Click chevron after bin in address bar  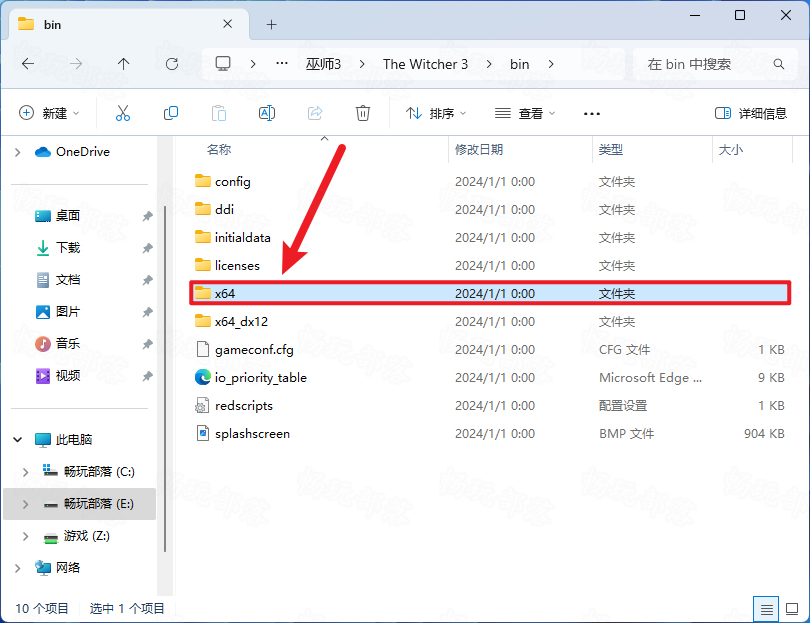(551, 64)
